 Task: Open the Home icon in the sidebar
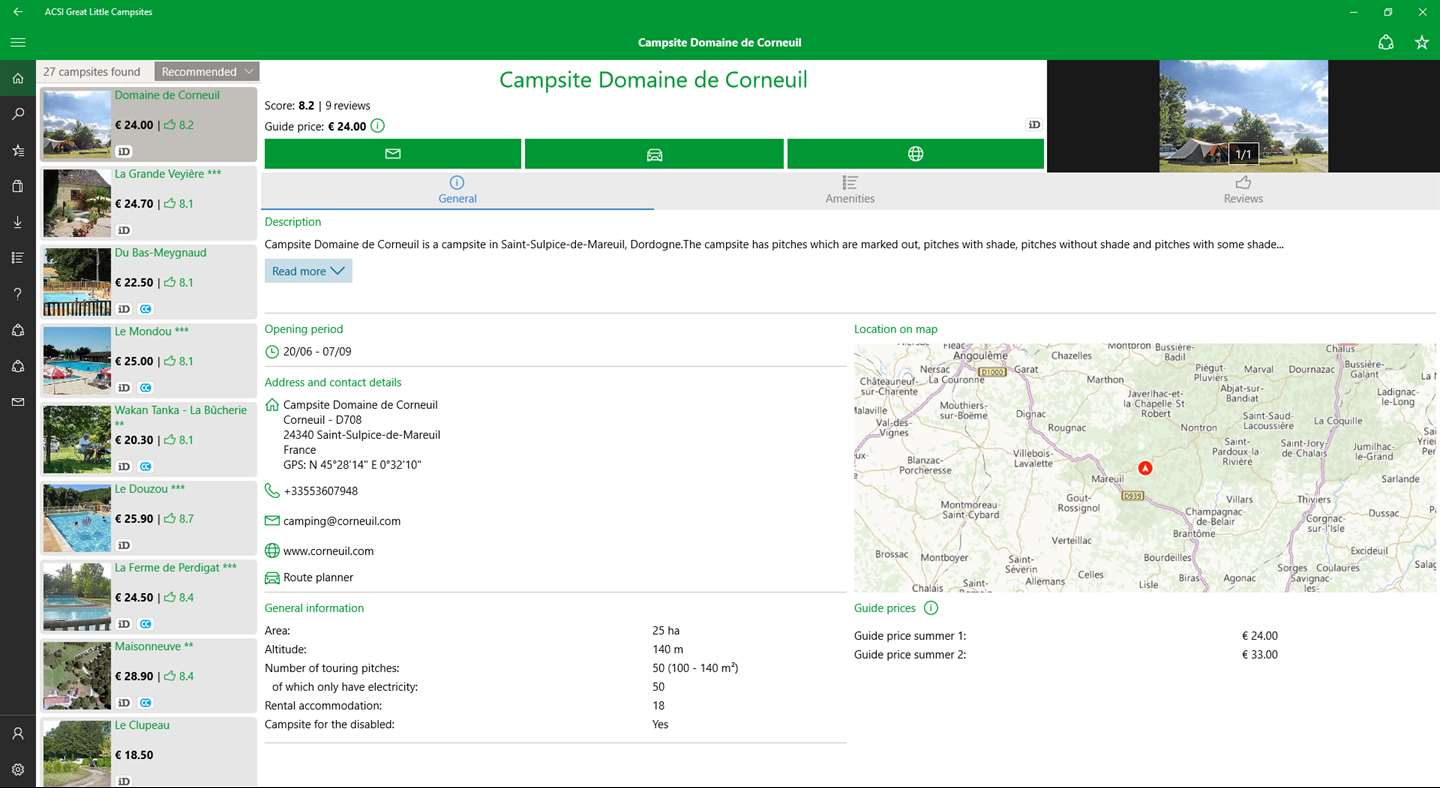pyautogui.click(x=18, y=78)
